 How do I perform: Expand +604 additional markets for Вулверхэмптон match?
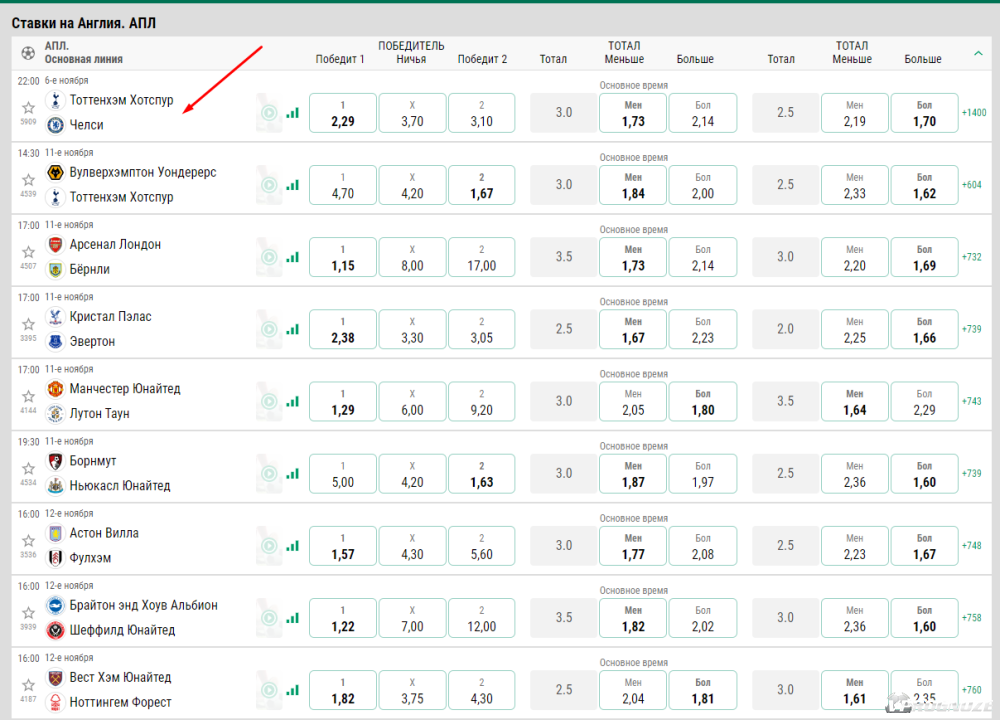point(972,185)
